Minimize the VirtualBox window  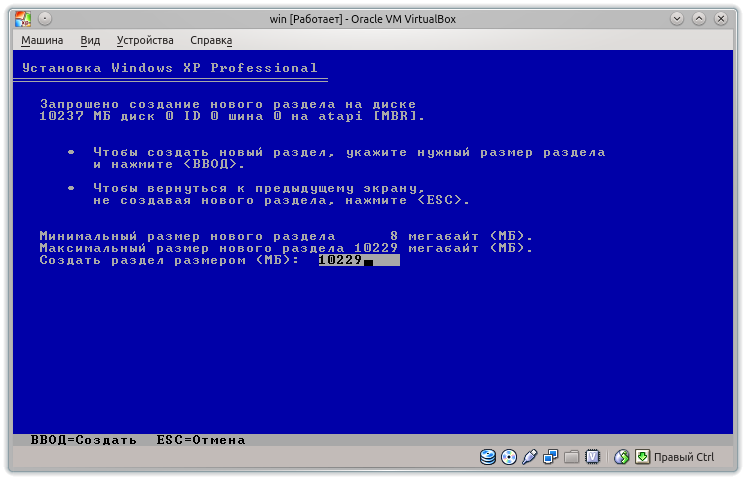click(x=677, y=19)
